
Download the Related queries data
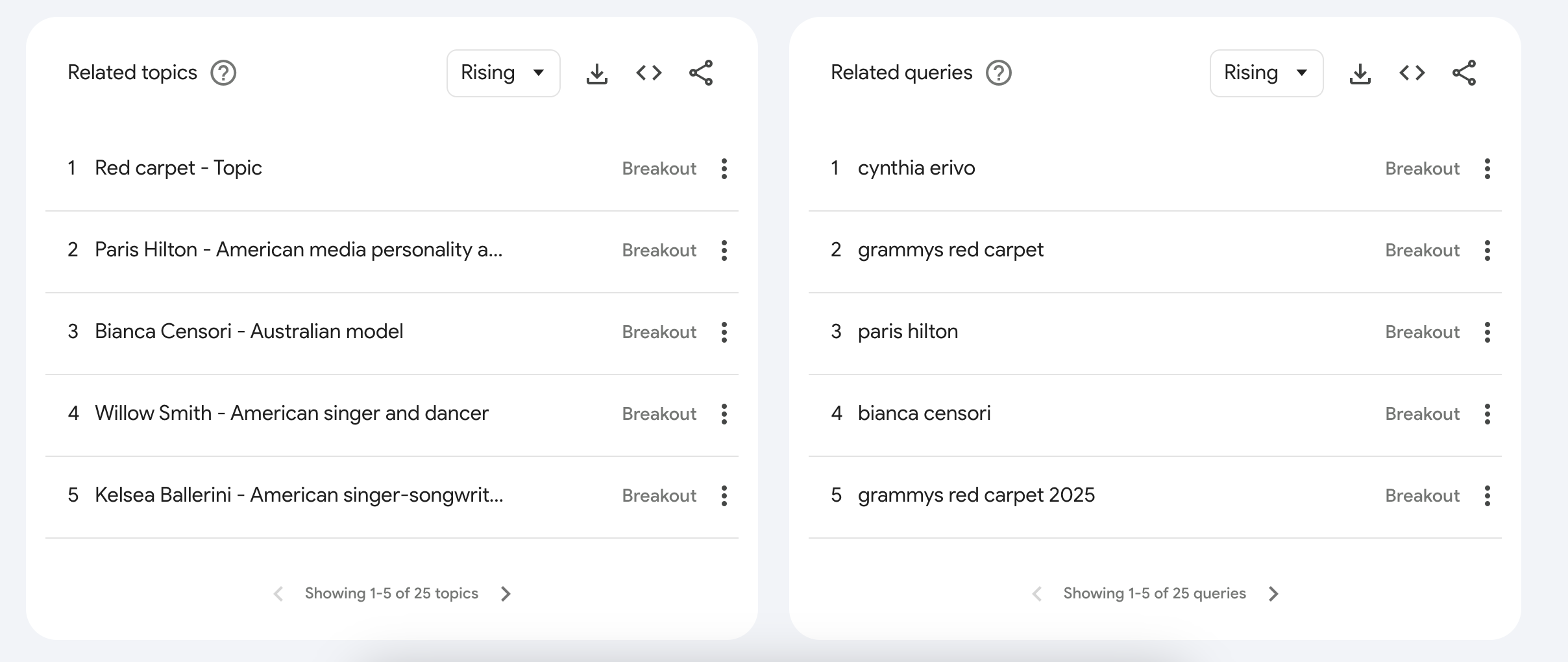point(1360,73)
